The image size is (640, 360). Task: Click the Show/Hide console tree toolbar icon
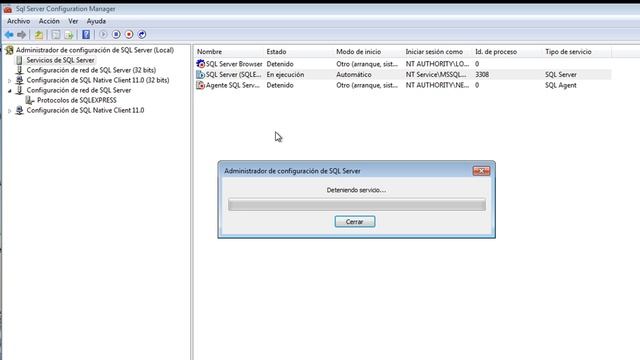[56, 35]
